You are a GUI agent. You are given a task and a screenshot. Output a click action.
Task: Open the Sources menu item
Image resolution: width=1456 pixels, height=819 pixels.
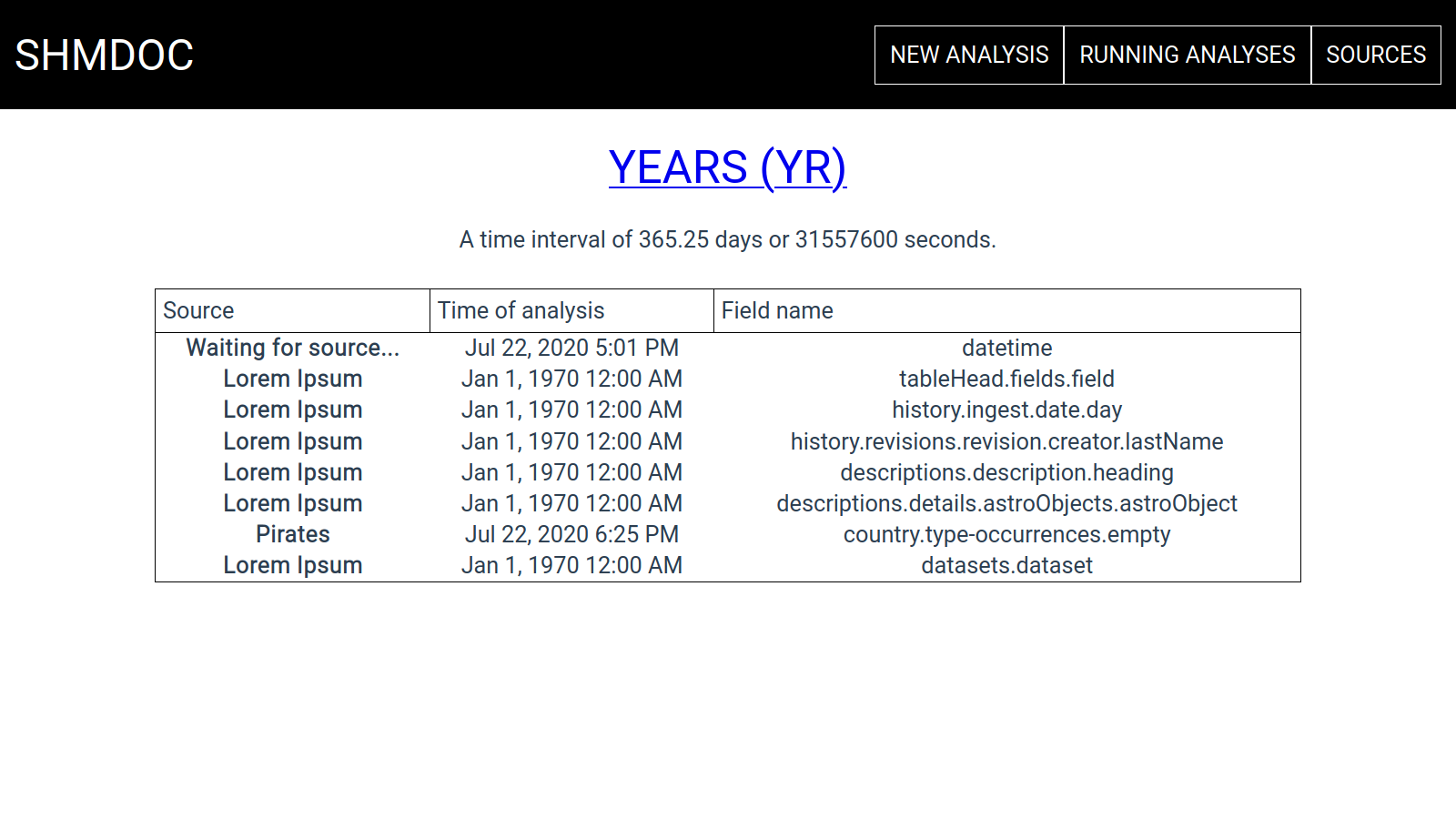click(1375, 56)
